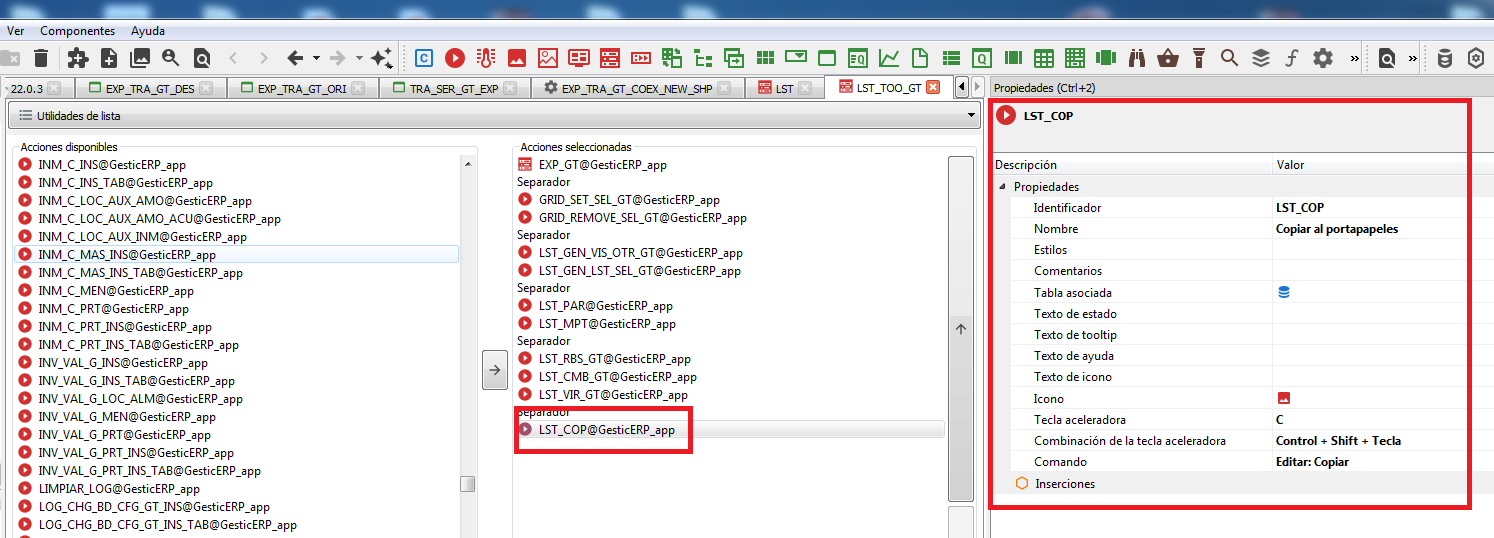Click the hexagon gear icon at toolbar end

1476,58
